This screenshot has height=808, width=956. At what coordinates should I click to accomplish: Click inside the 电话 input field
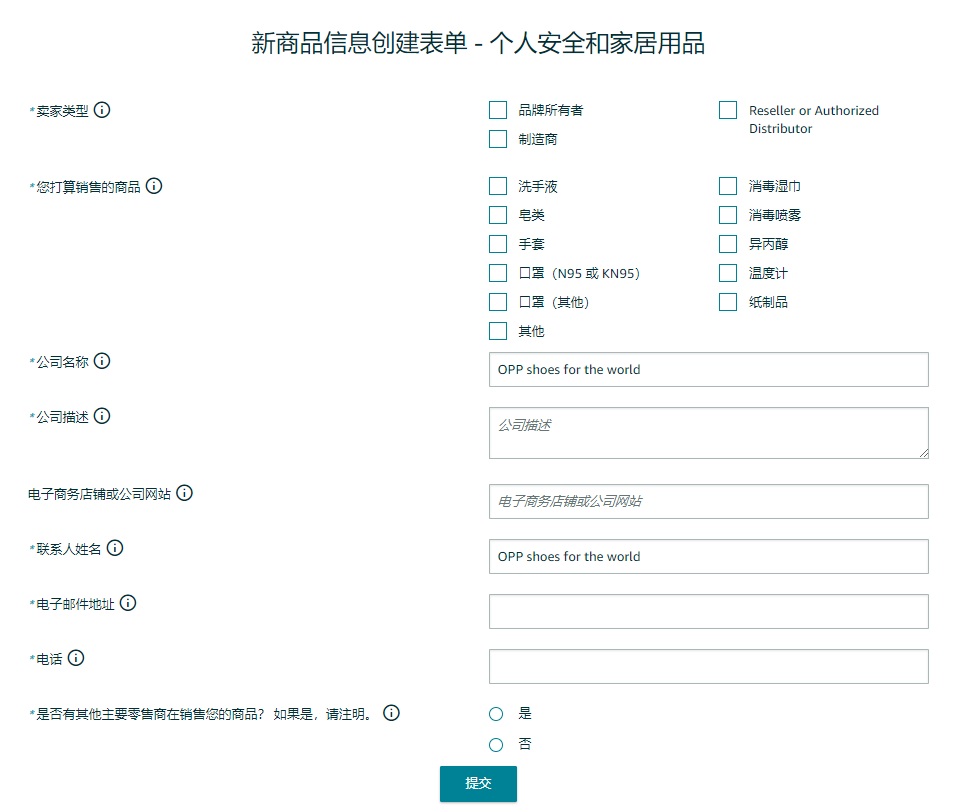point(707,666)
